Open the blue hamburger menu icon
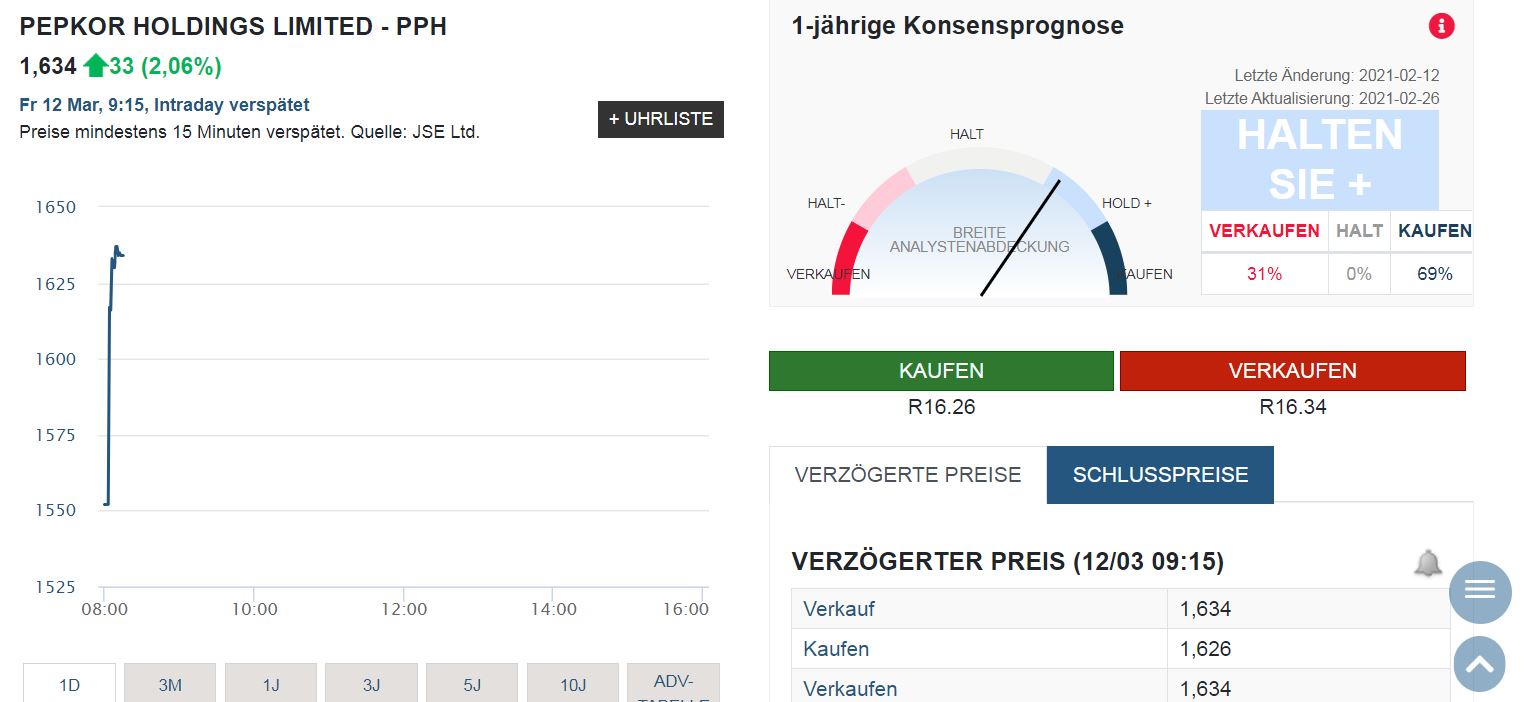The image size is (1528, 702). click(1479, 592)
